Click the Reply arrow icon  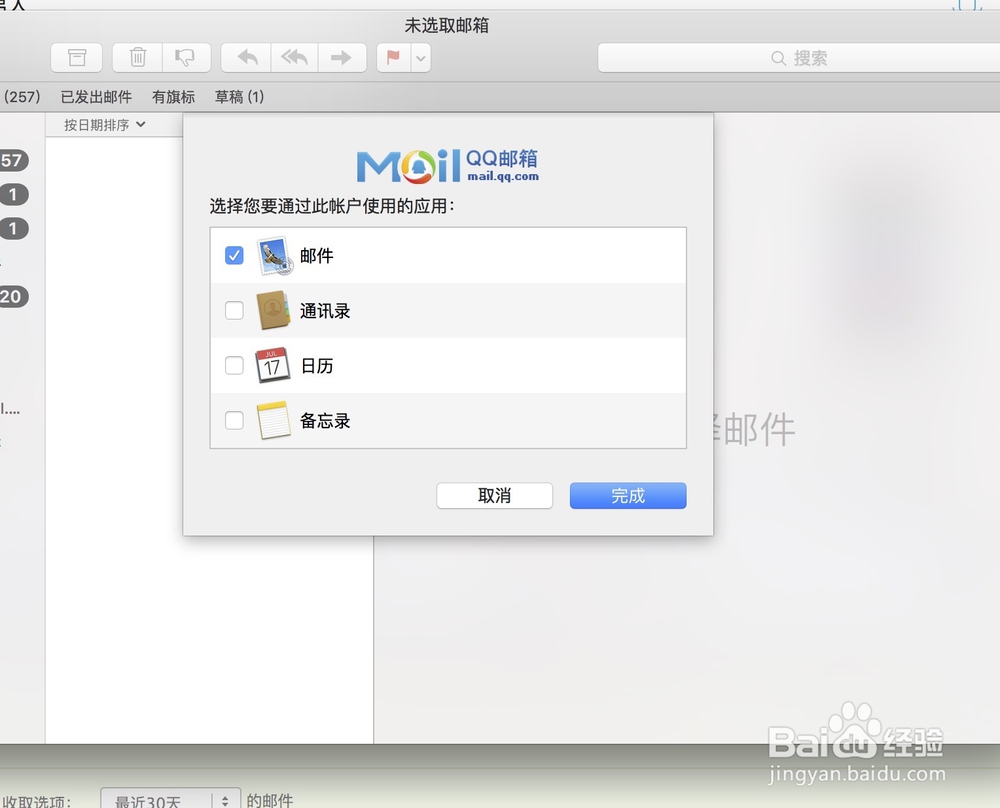[x=246, y=58]
